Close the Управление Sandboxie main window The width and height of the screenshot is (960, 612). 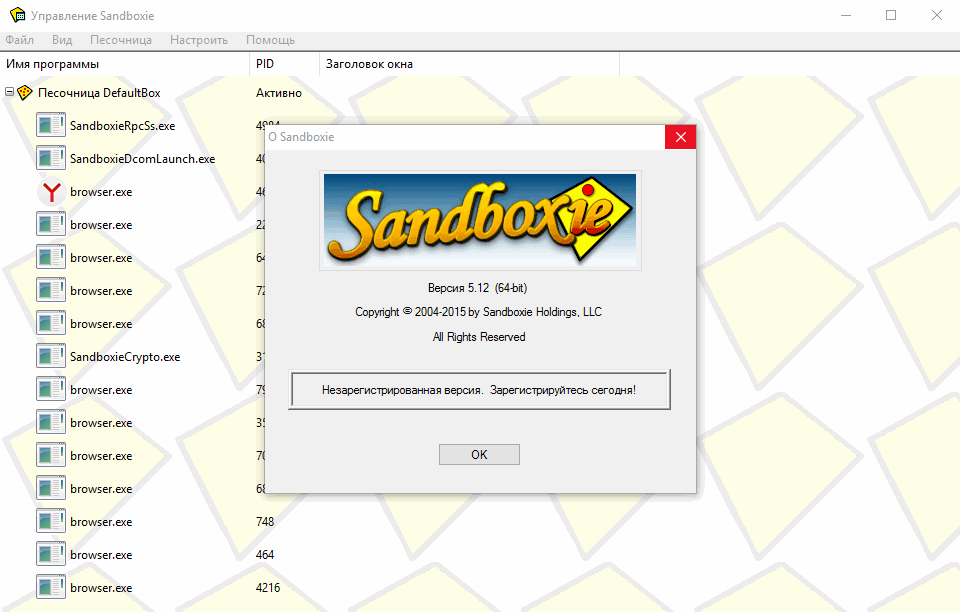pyautogui.click(x=937, y=15)
